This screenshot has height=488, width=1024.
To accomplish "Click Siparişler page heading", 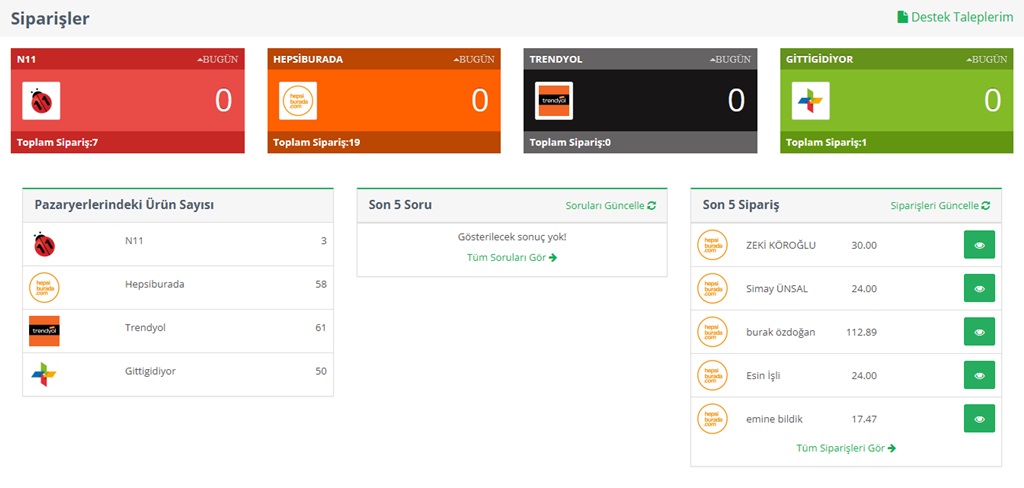I will 50,18.
